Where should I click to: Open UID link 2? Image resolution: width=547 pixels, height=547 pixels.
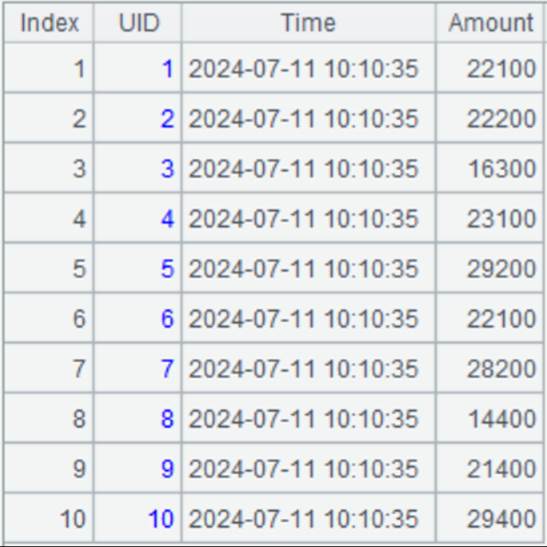tap(167, 119)
